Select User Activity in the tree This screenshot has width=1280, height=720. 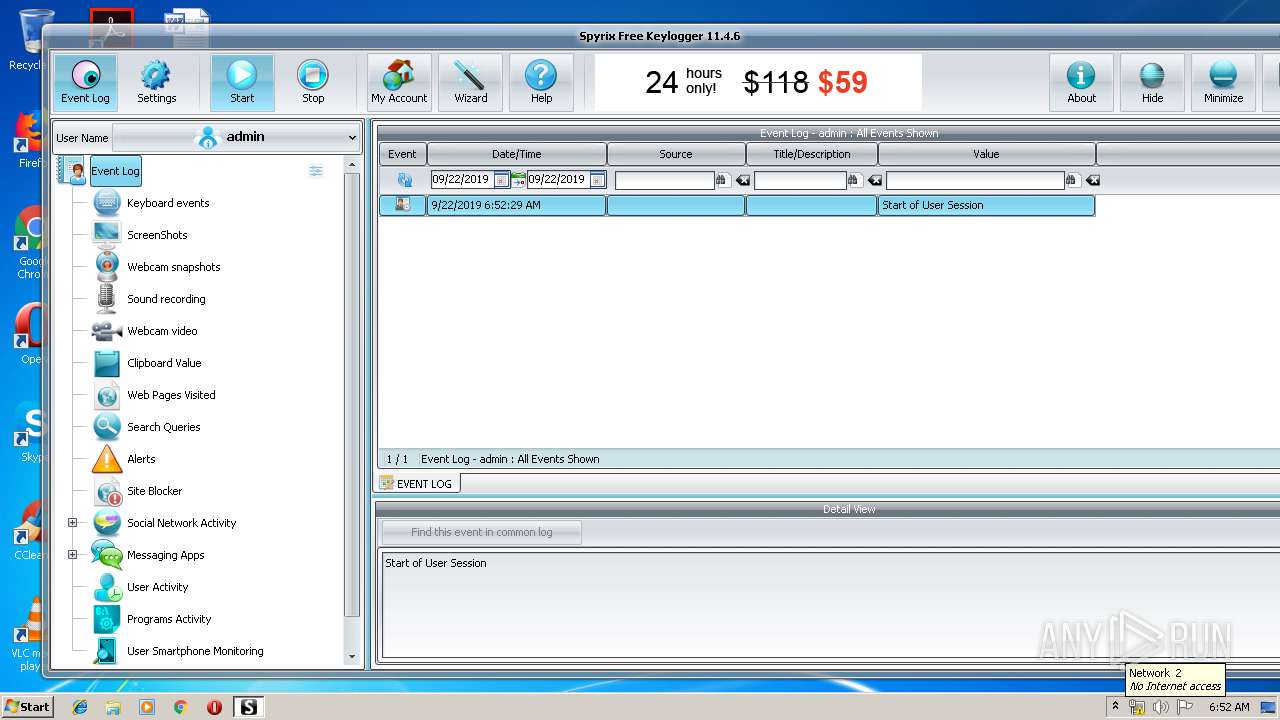pos(157,587)
